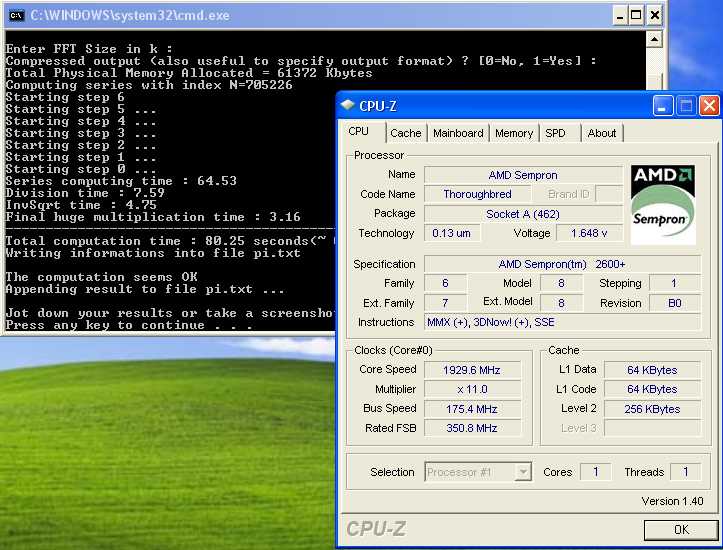This screenshot has height=550, width=723.
Task: Click the AMD Sempron logo image
Action: coord(663,205)
